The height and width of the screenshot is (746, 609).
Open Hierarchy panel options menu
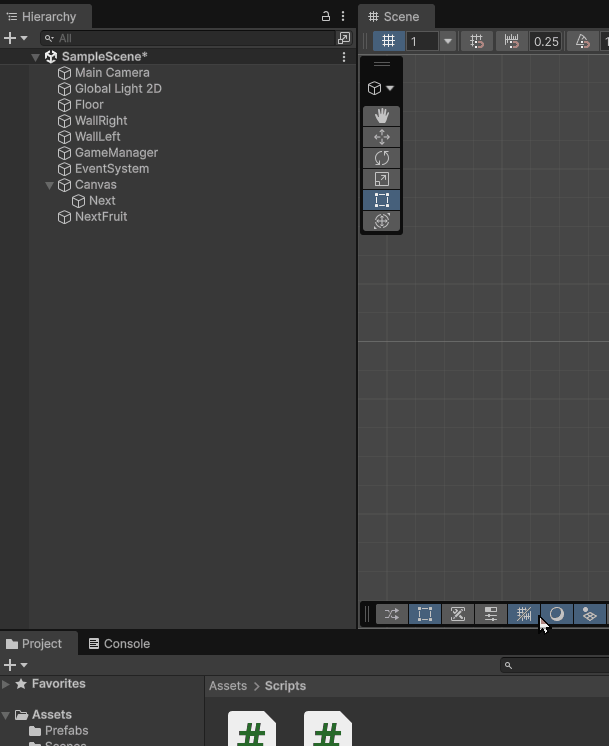coord(343,16)
